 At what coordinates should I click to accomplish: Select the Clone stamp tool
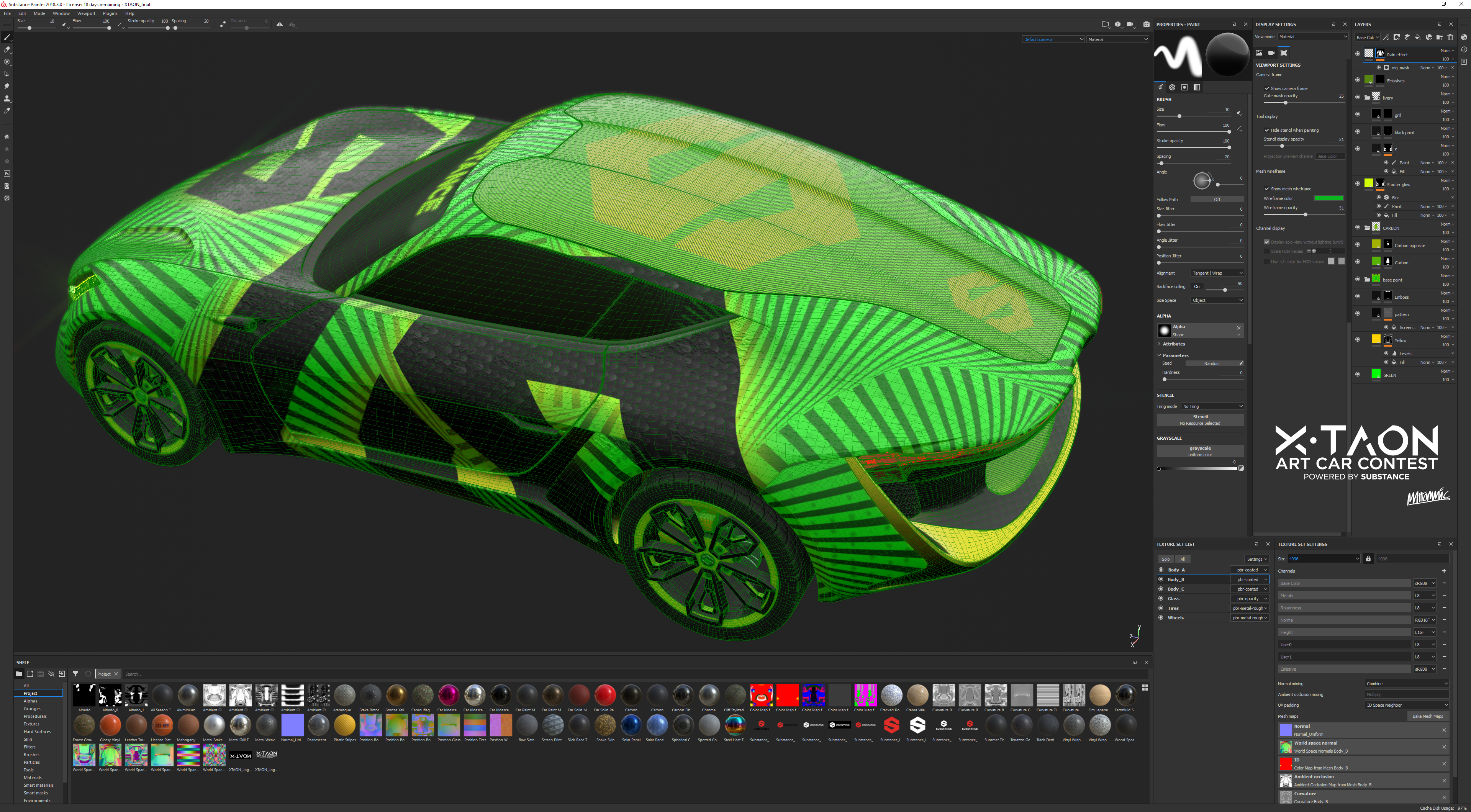click(x=7, y=98)
